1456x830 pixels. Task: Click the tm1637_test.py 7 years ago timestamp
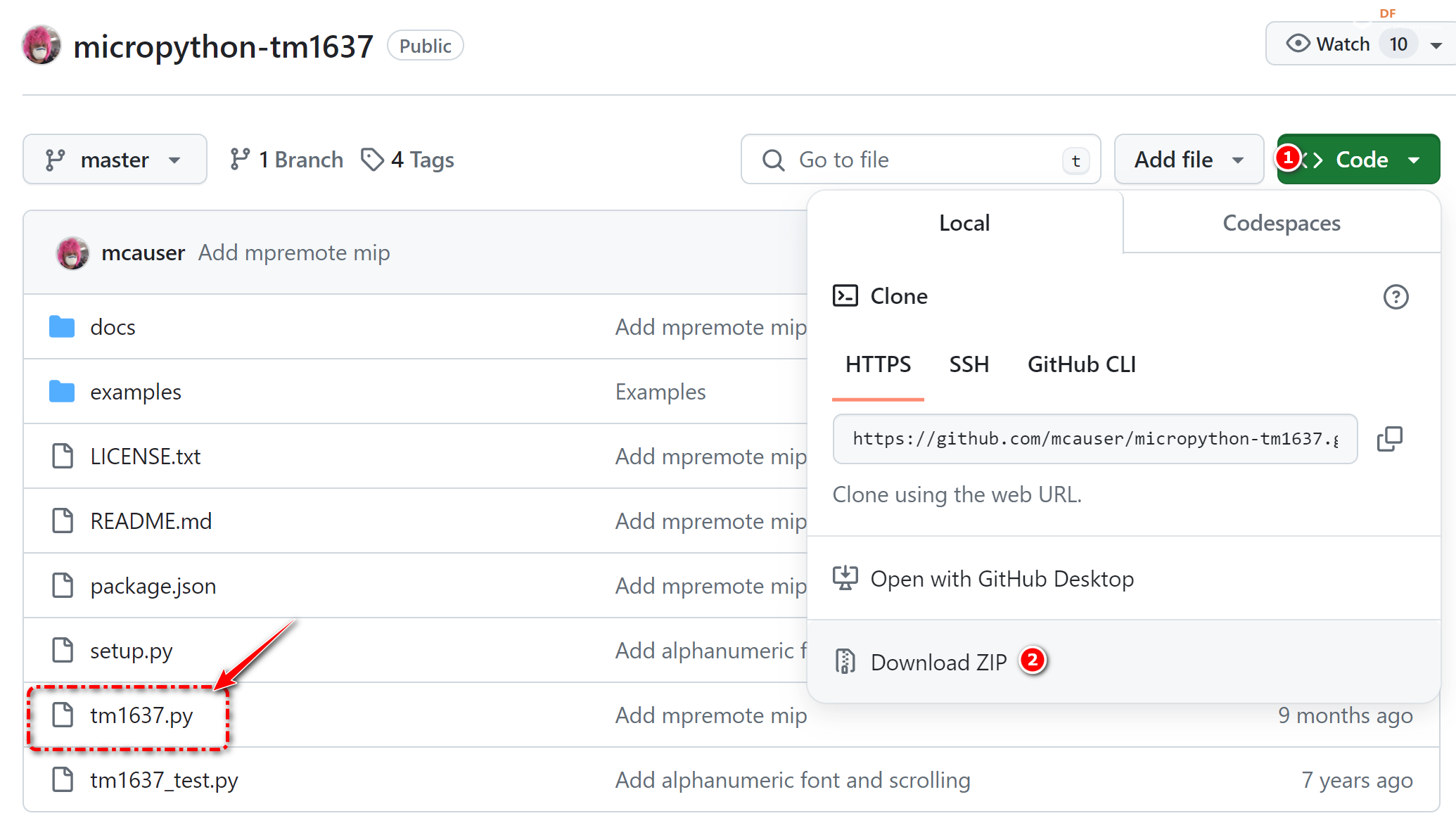[x=1357, y=780]
